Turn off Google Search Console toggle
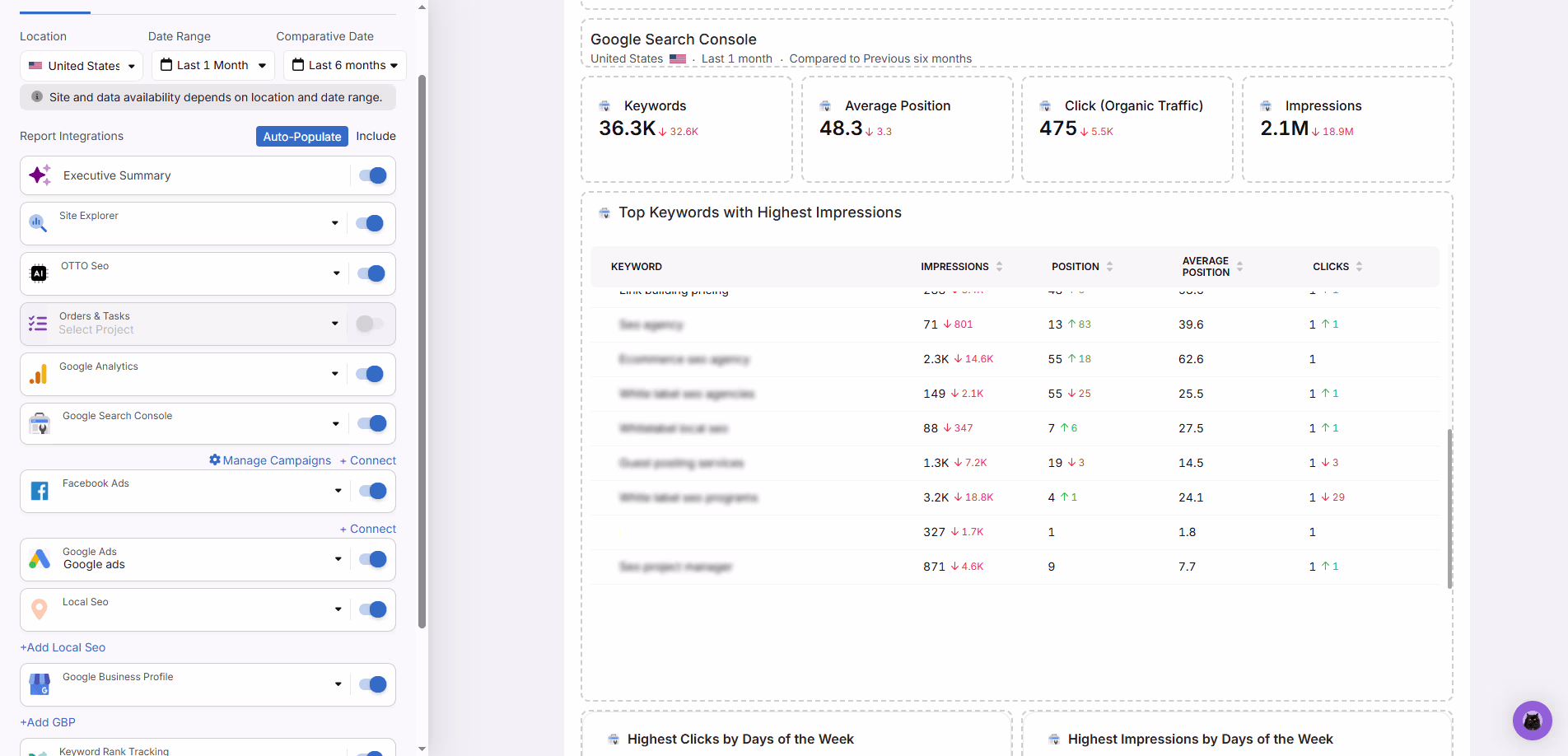Image resolution: width=1568 pixels, height=756 pixels. [372, 424]
